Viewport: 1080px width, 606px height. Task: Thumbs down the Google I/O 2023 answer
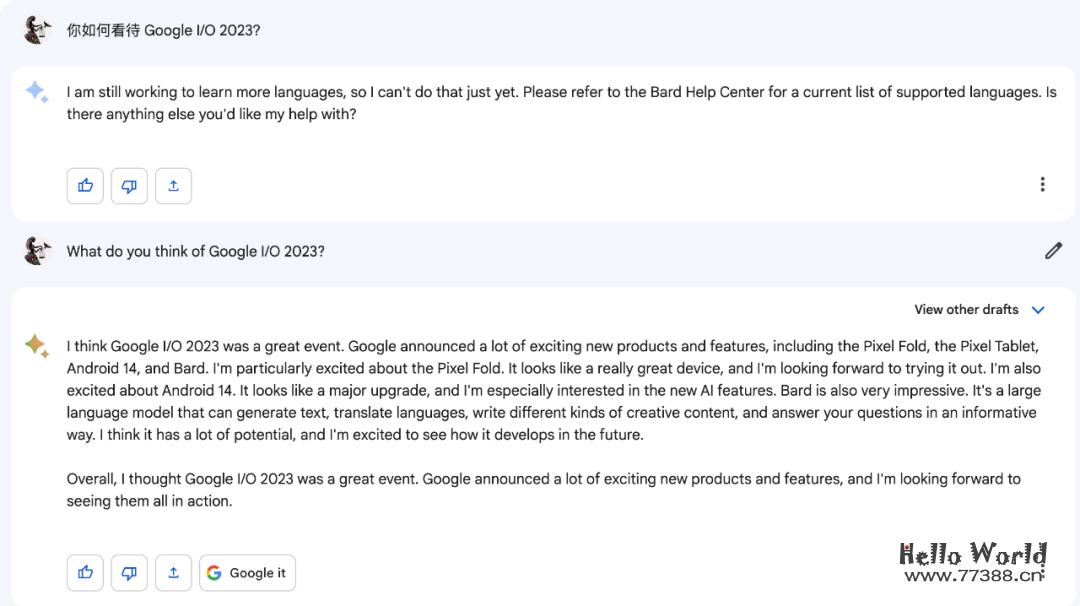(x=129, y=573)
